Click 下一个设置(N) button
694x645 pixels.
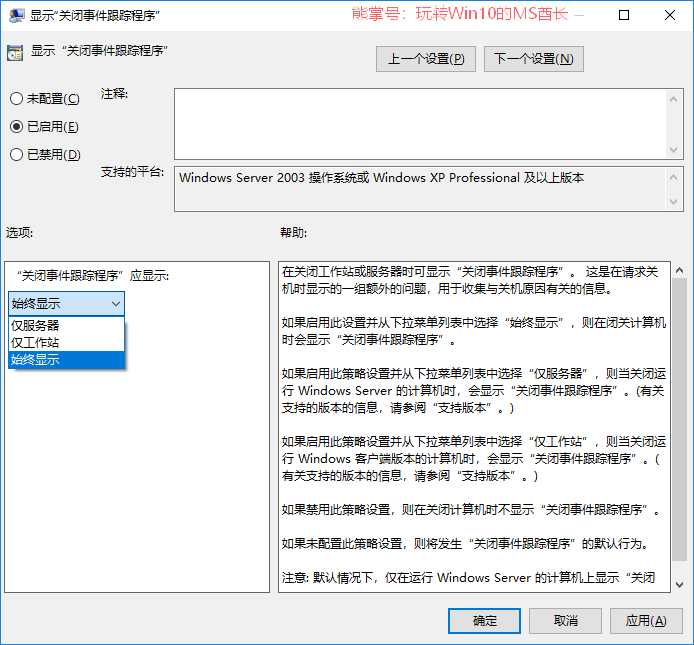(534, 59)
